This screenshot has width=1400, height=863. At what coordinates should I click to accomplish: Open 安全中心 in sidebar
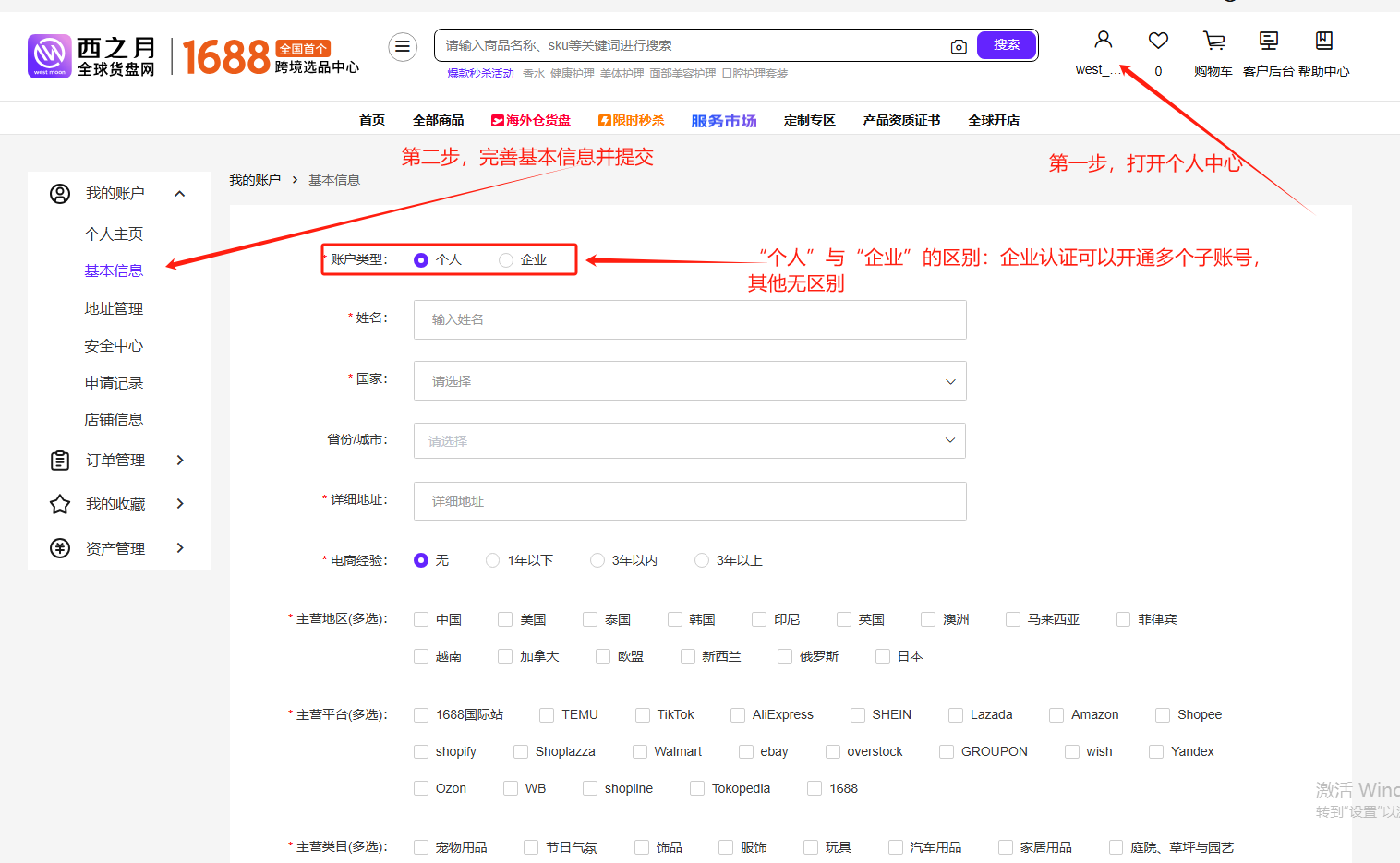(114, 345)
